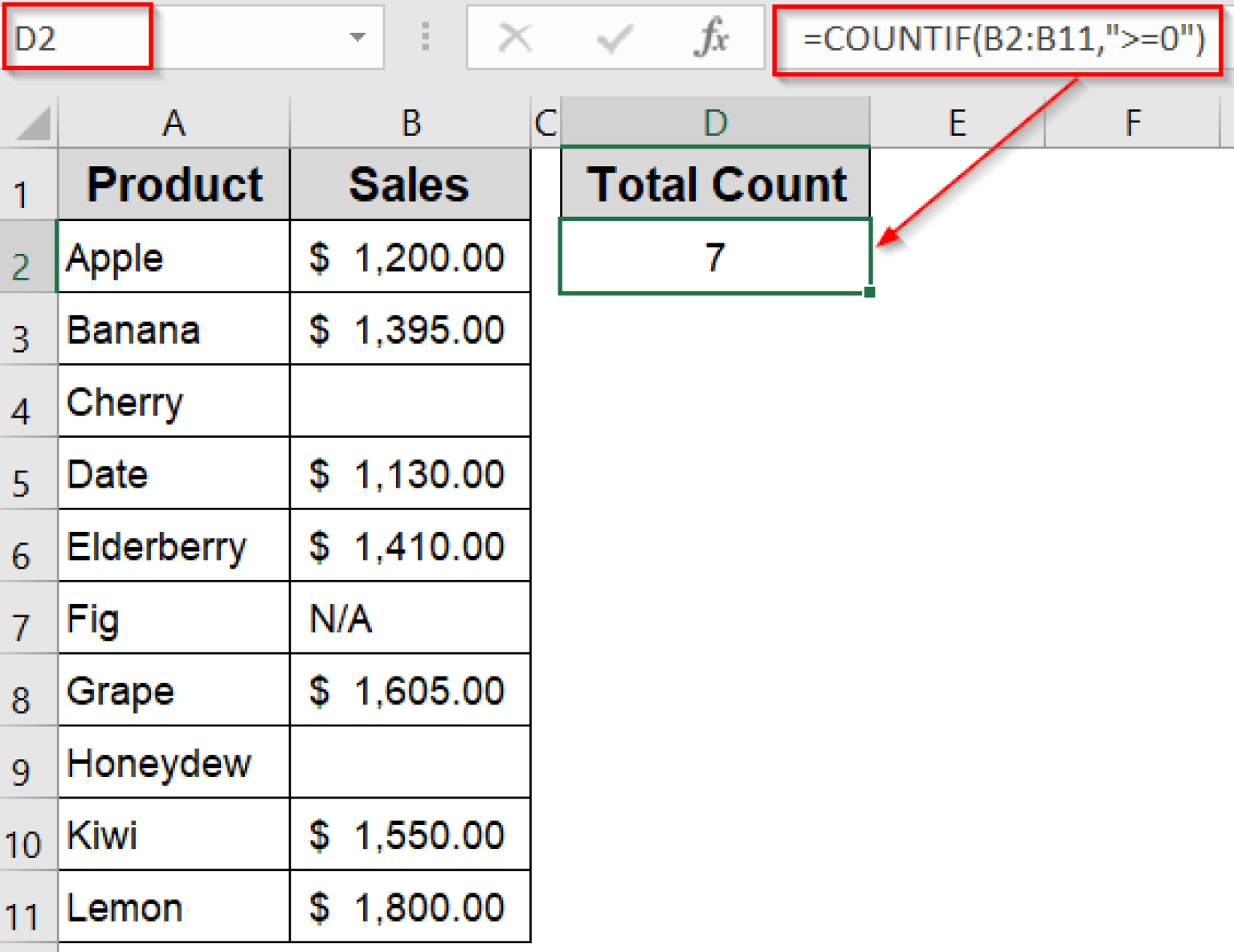Select the Total Count header cell
The height and width of the screenshot is (952, 1234).
714,183
